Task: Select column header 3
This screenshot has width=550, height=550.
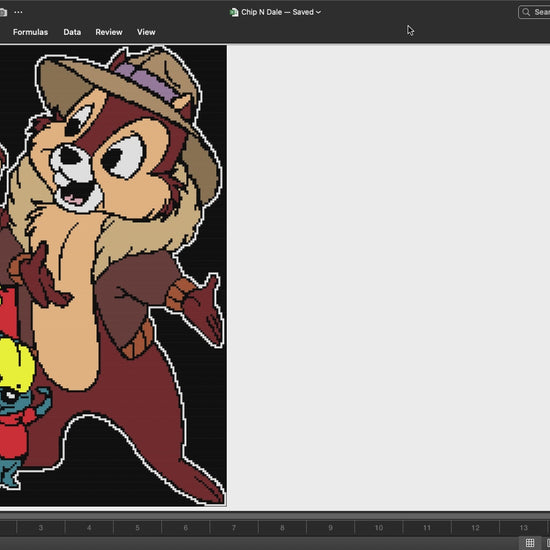Action: 41,528
